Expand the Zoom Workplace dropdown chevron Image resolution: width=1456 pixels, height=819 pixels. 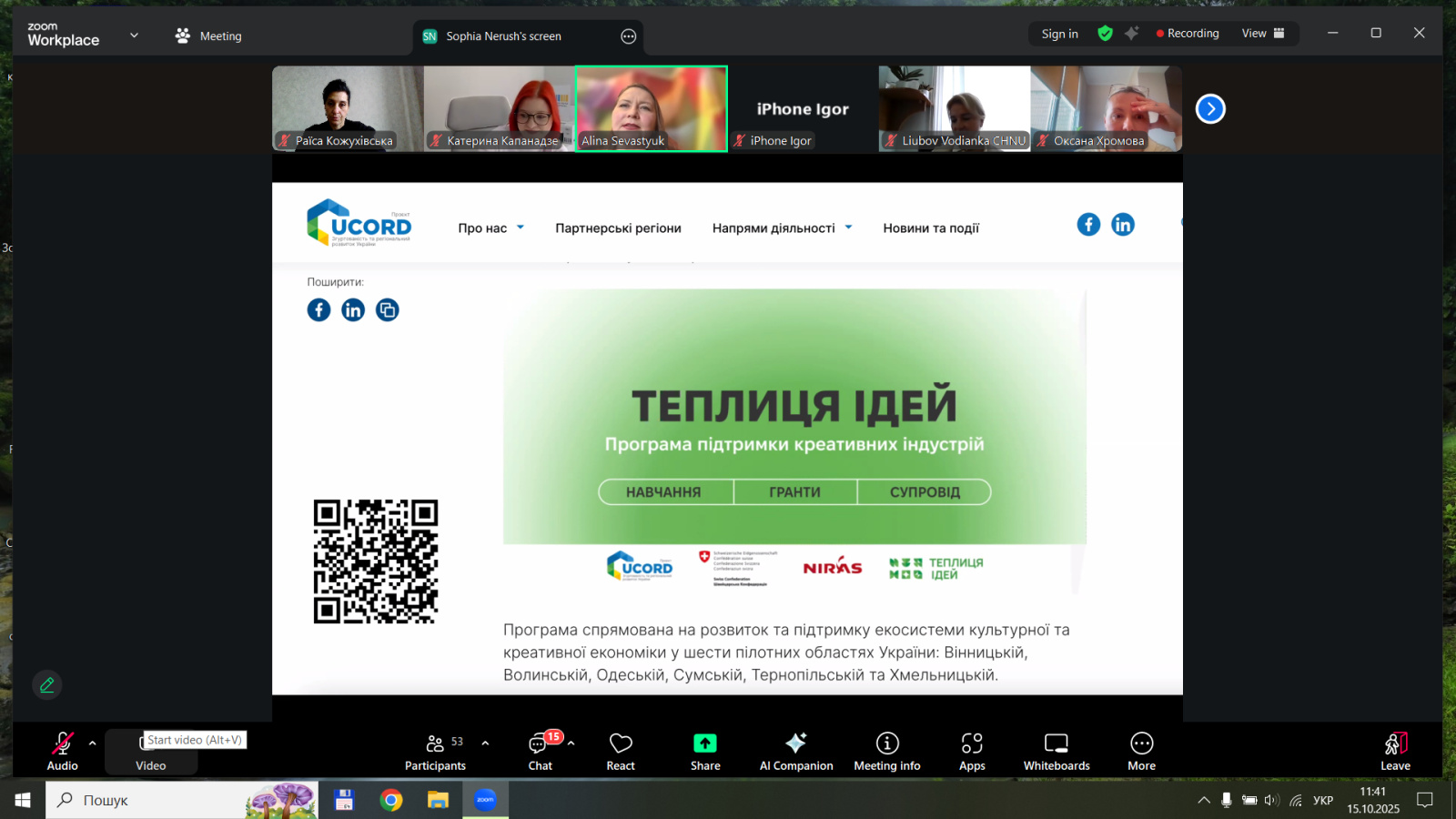[134, 35]
